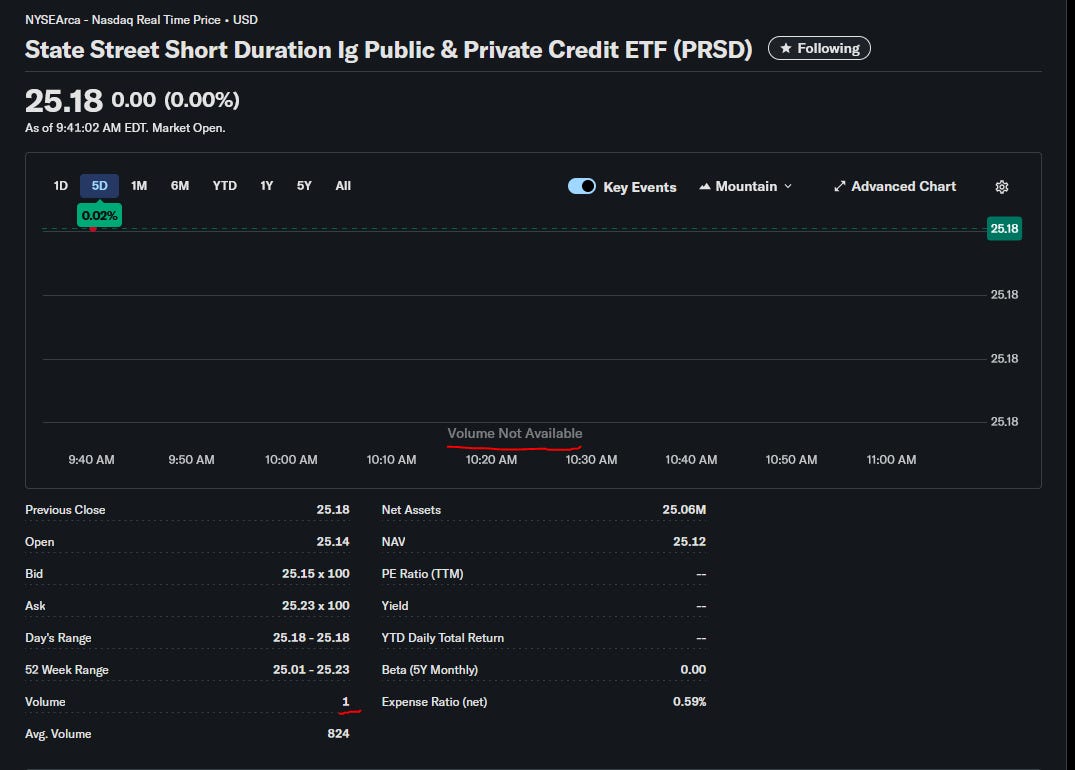The height and width of the screenshot is (770, 1075).
Task: Select the 1D range tab
Action: point(60,186)
